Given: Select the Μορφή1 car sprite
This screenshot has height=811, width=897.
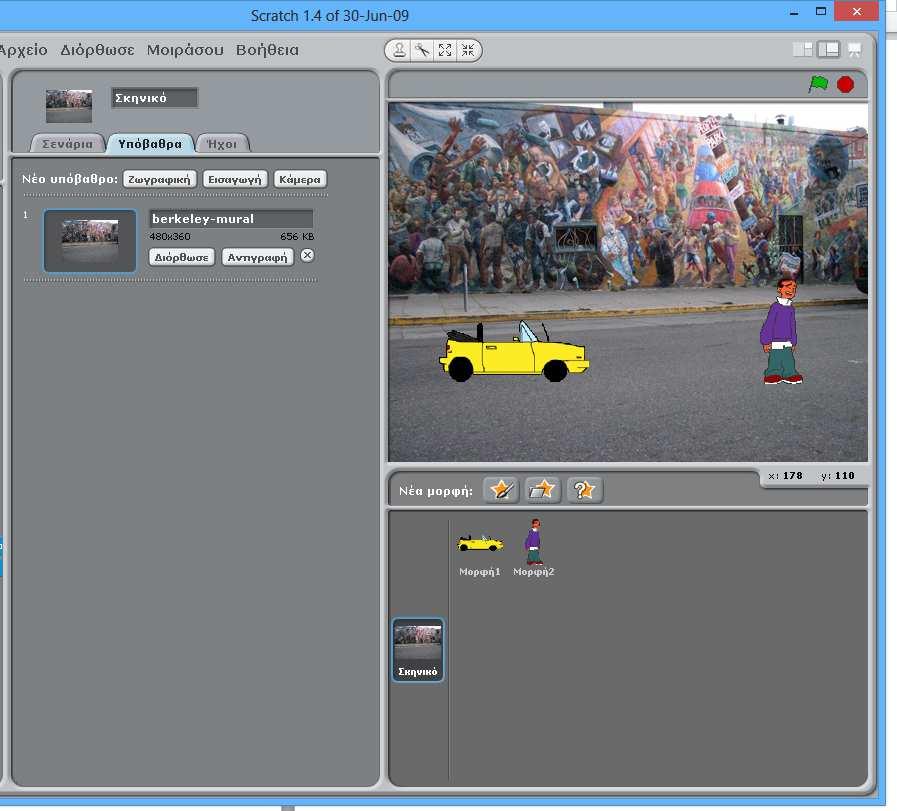Looking at the screenshot, I should tap(480, 548).
